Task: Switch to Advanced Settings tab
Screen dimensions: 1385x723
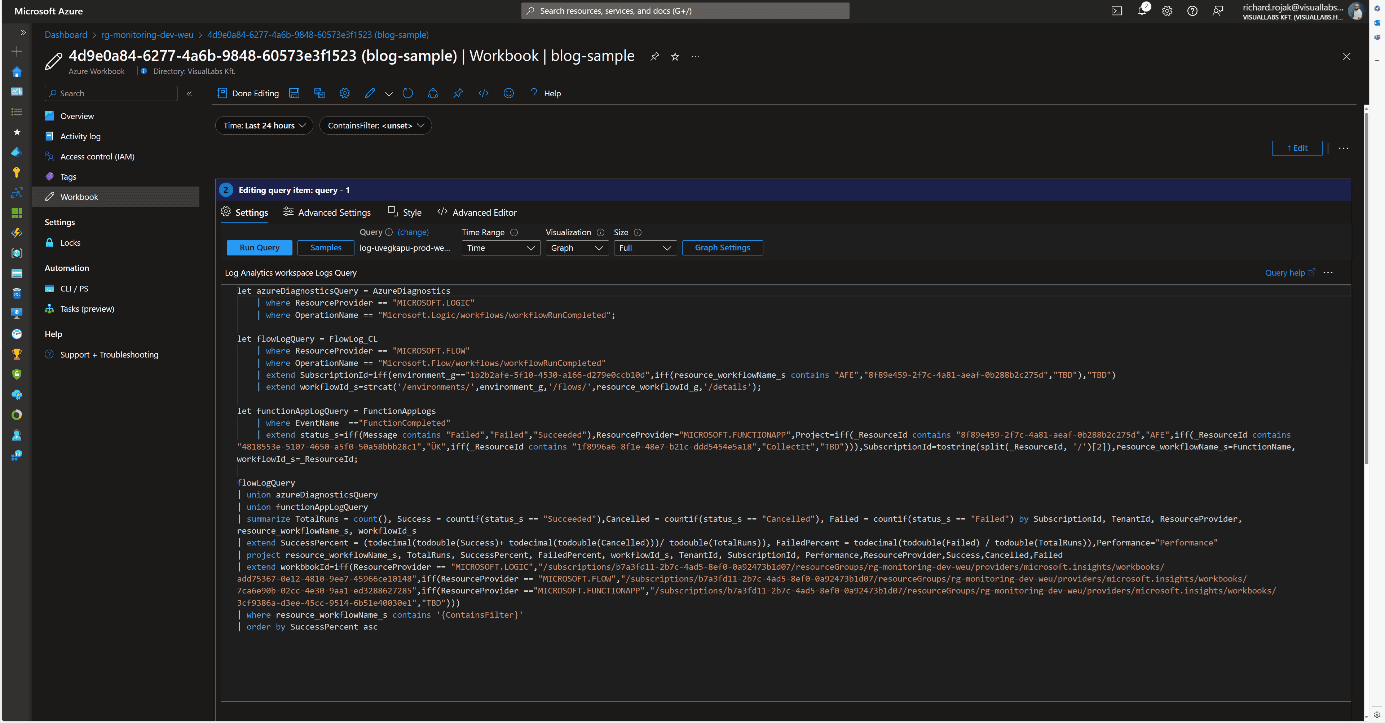Action: 327,212
